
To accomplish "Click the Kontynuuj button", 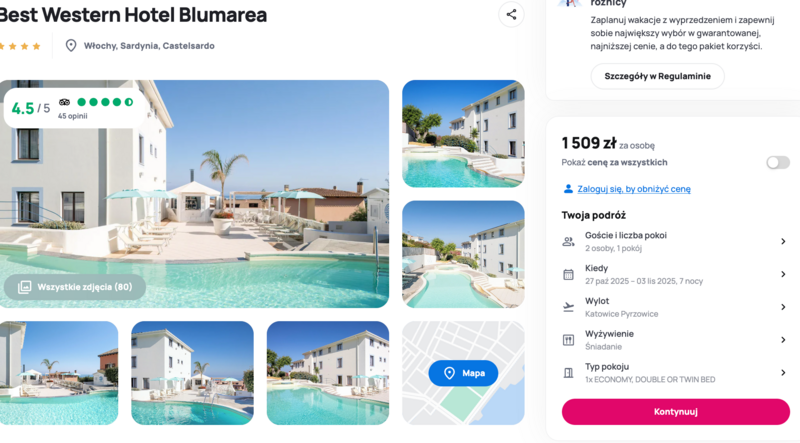I will 676,412.
